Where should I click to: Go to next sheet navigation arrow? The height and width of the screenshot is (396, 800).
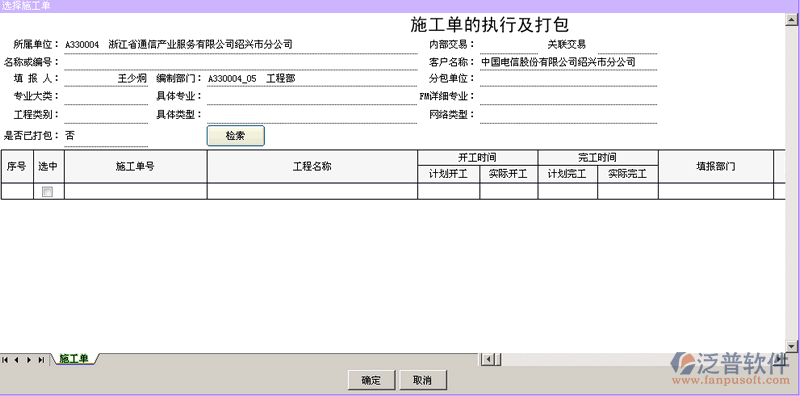(x=29, y=360)
